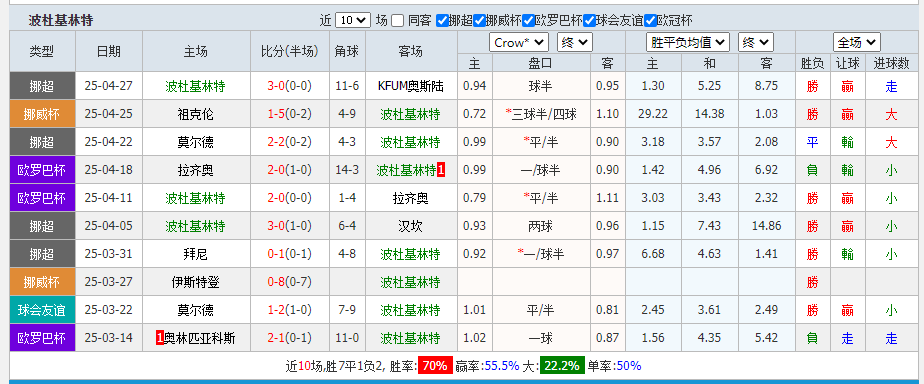Click the 球会友谊 type label
The height and width of the screenshot is (384, 924).
click(42, 310)
